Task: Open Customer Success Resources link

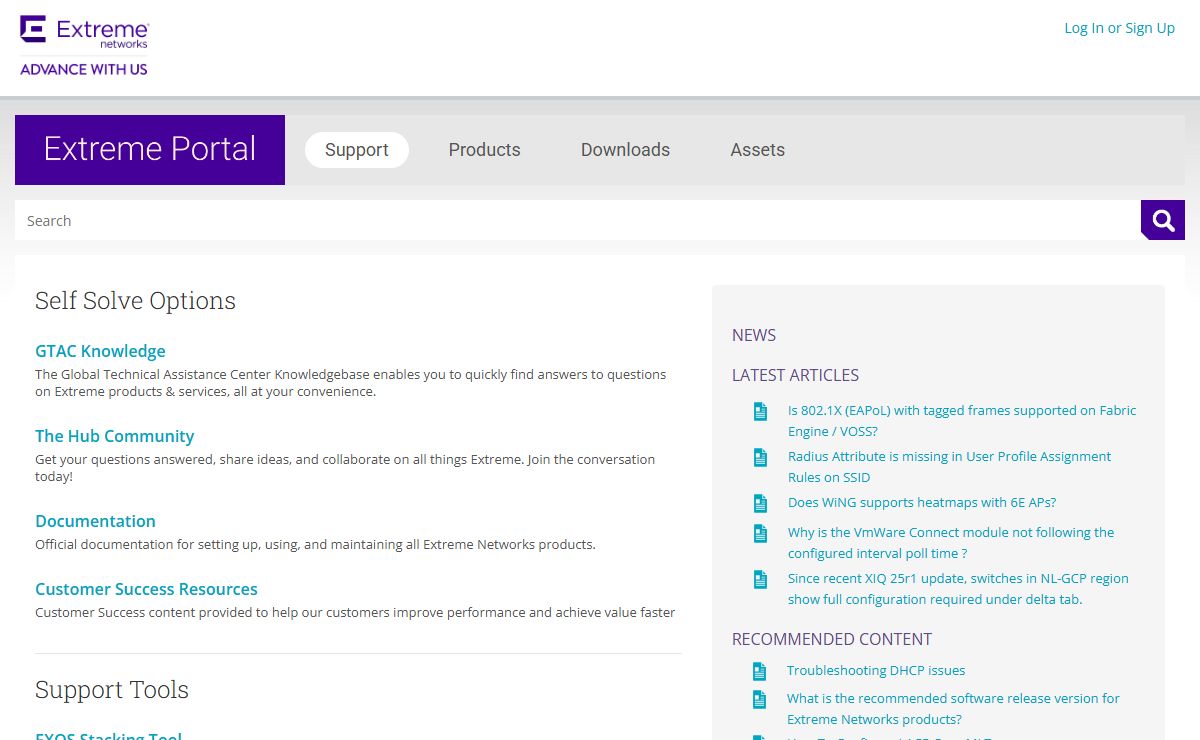Action: 146,589
